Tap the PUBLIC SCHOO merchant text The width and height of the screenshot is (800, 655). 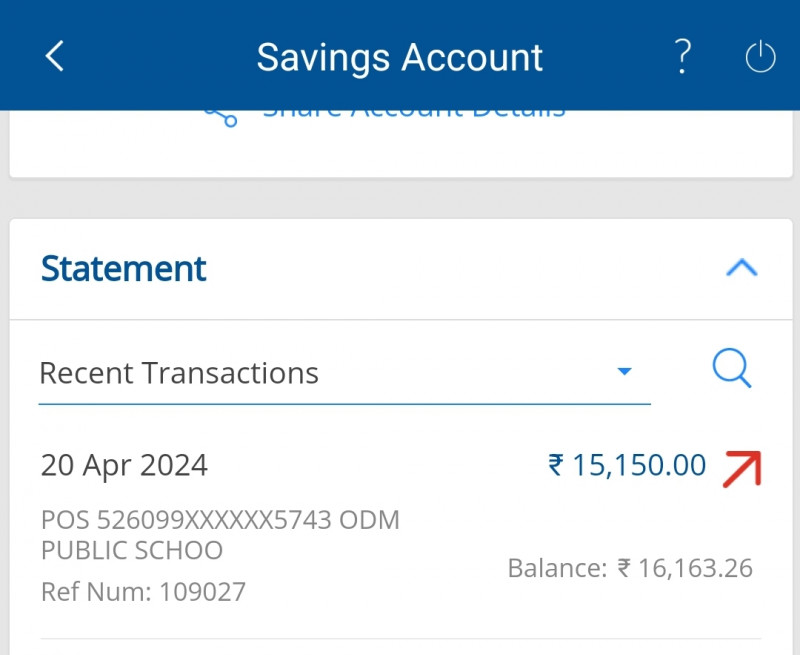coord(132,550)
